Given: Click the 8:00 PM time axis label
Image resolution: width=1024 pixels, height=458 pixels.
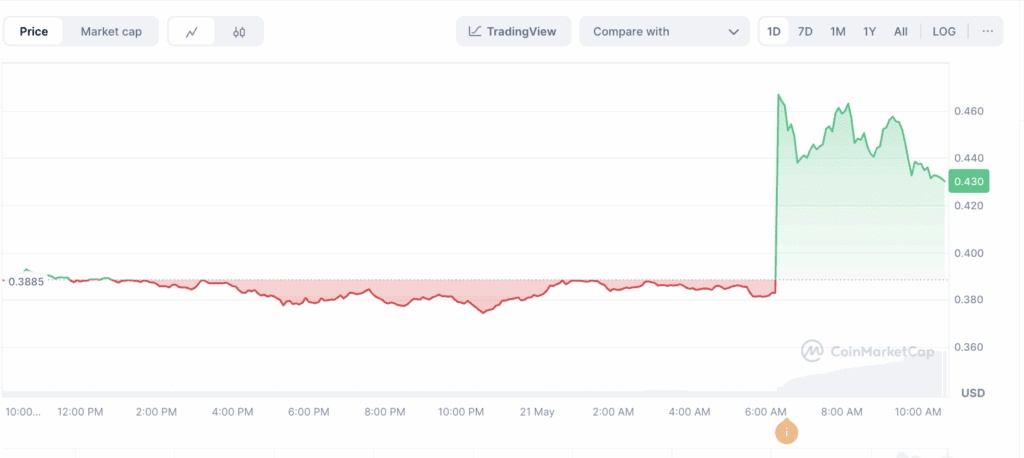Looking at the screenshot, I should pyautogui.click(x=385, y=412).
